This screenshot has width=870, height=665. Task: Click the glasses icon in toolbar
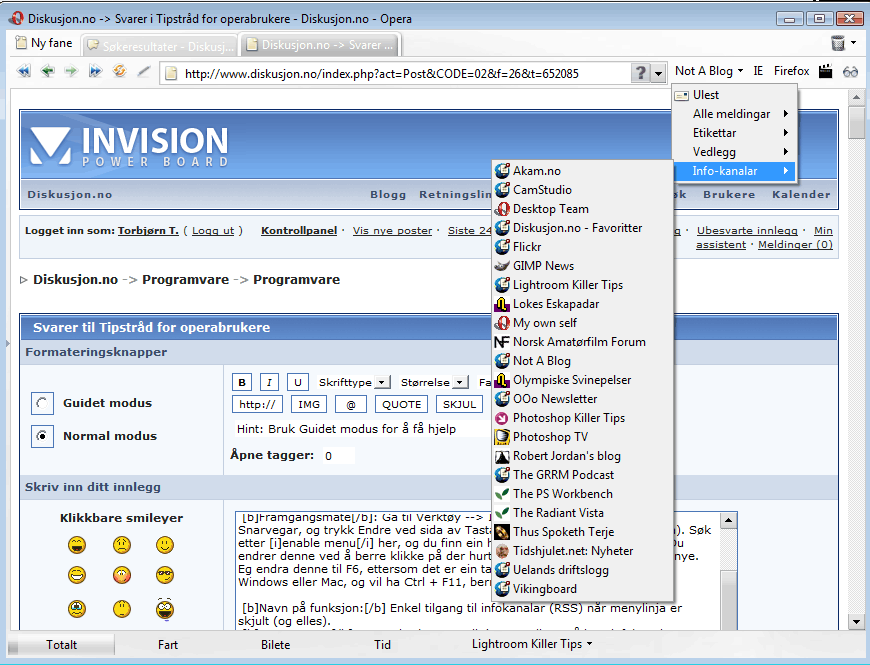851,72
